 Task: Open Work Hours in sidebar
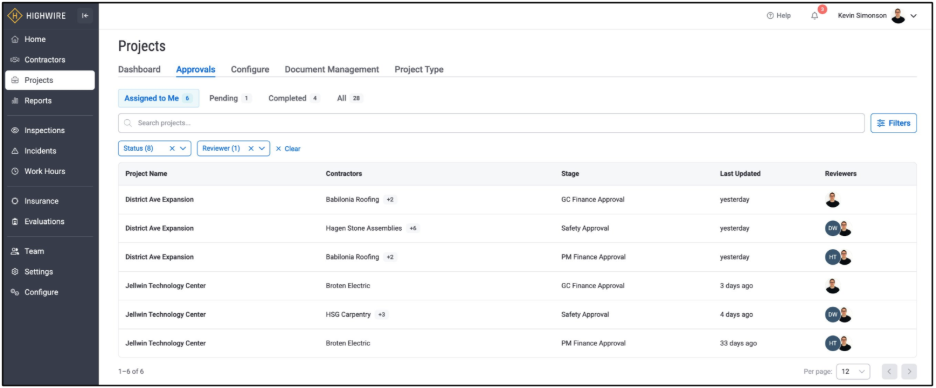click(50, 171)
